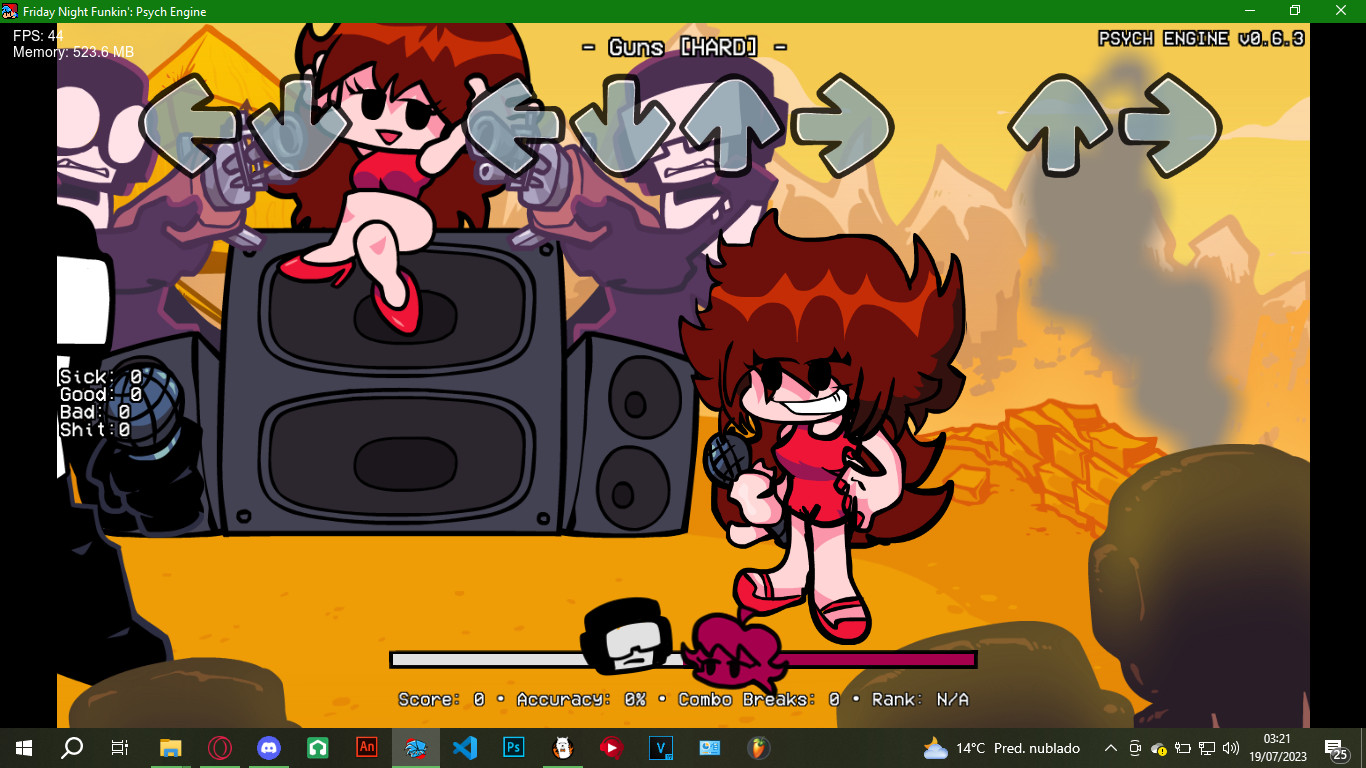This screenshot has width=1366, height=768.
Task: Launch the Opera browser
Action: click(x=219, y=747)
